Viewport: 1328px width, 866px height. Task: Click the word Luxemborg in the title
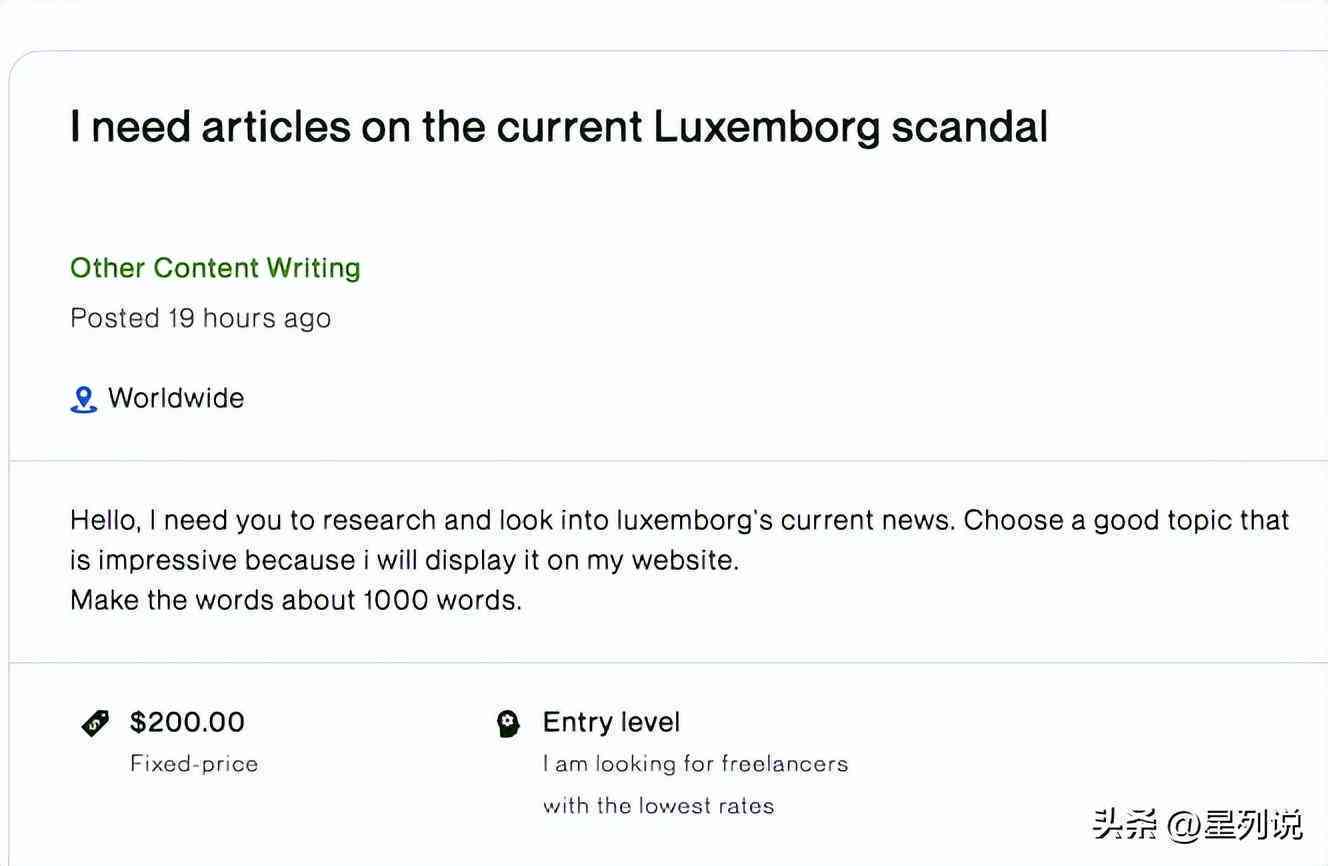pyautogui.click(x=767, y=127)
